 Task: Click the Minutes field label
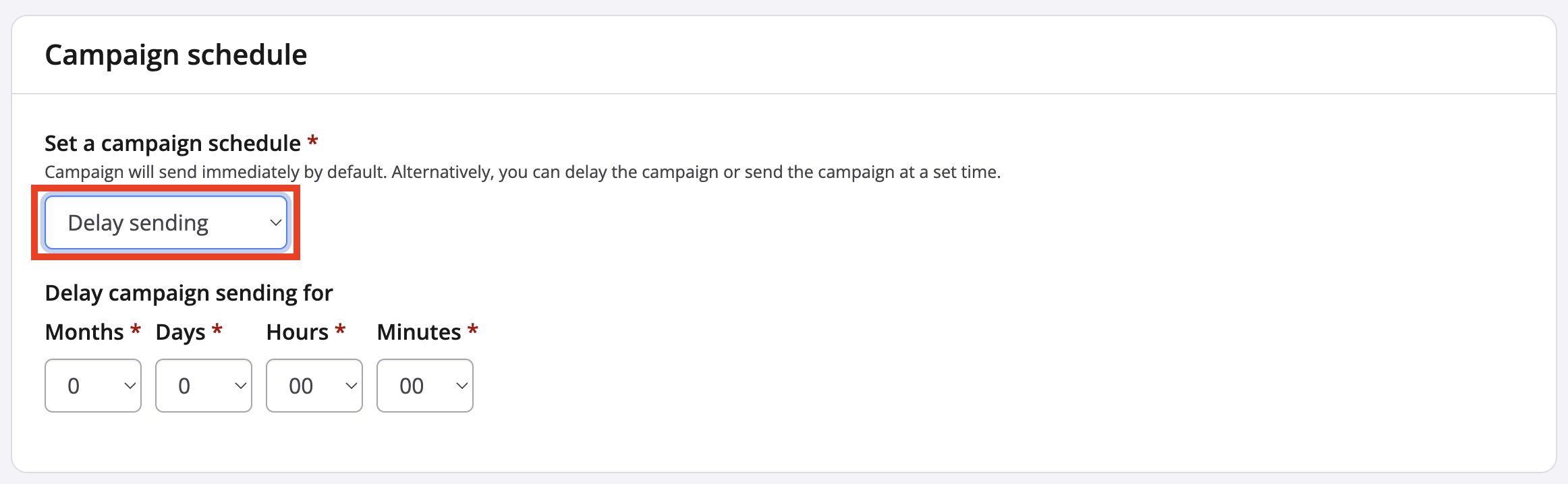(418, 332)
